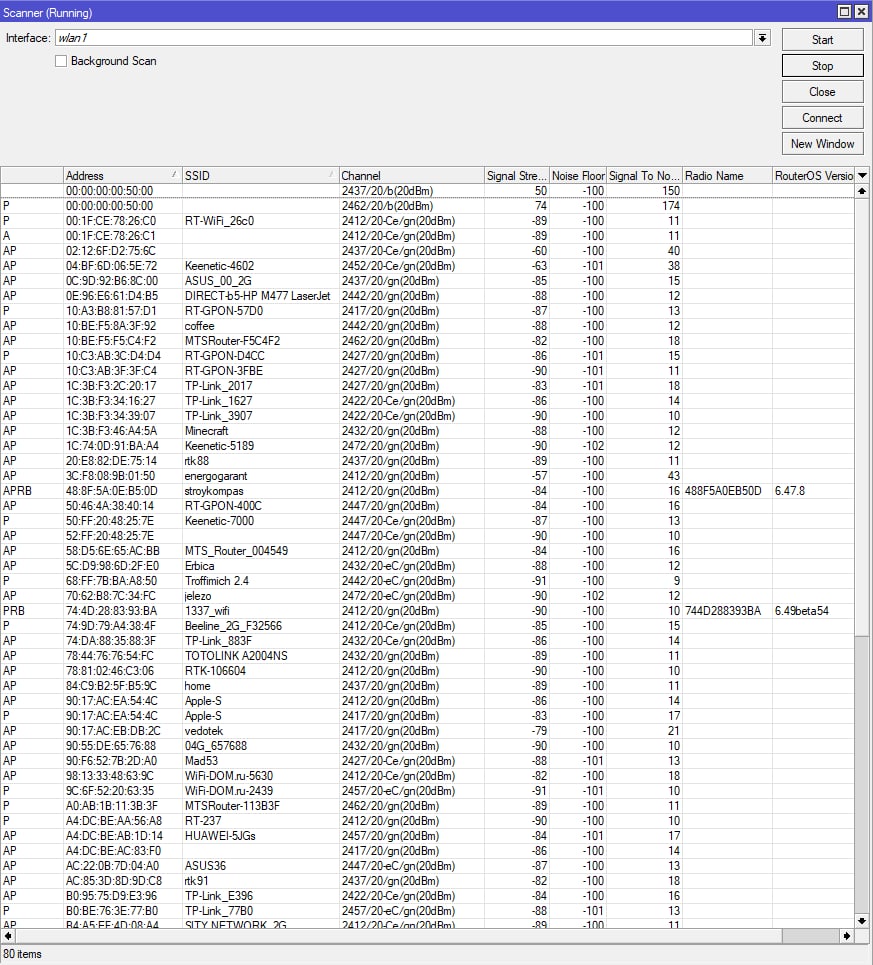Click RouterOS version 6.47.8 cell
This screenshot has width=873, height=965.
click(790, 491)
